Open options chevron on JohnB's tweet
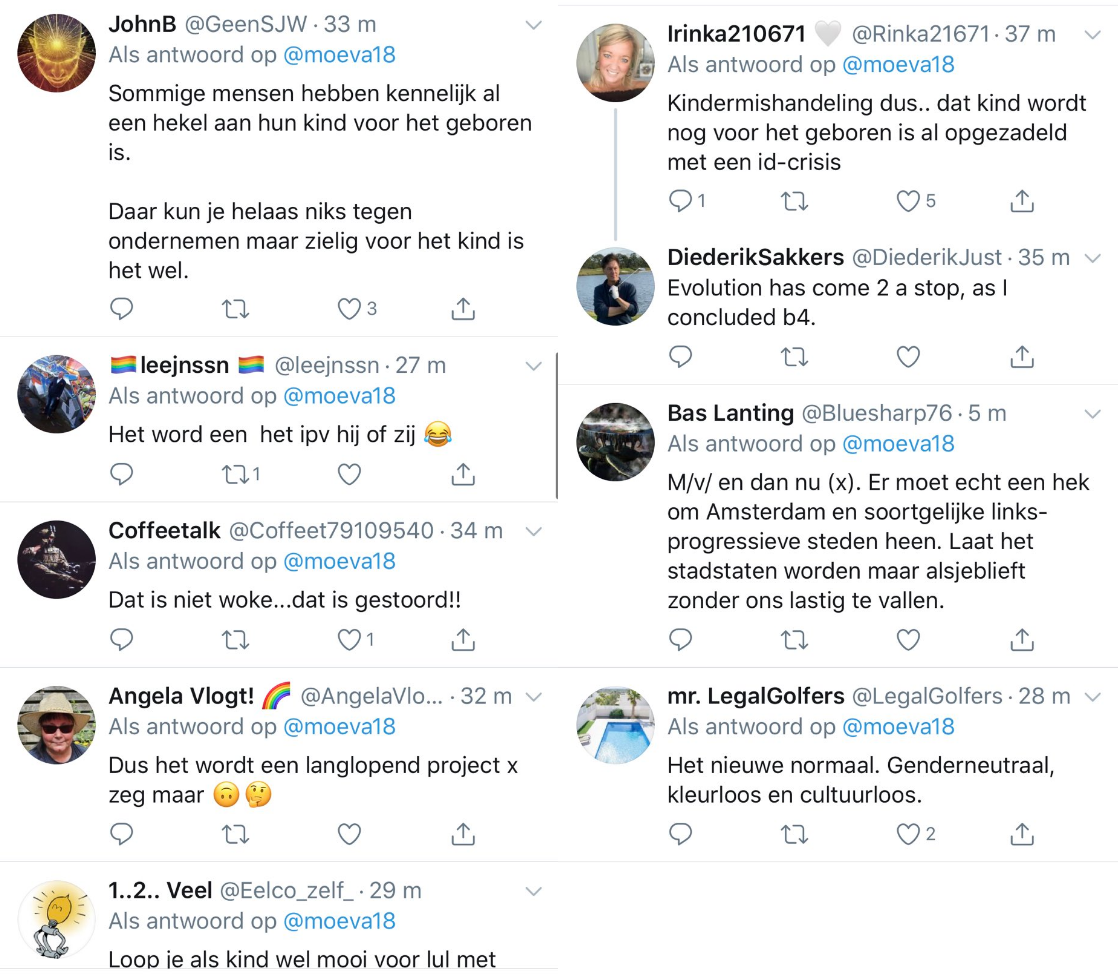Screen dimensions: 1118x976 (x=534, y=25)
